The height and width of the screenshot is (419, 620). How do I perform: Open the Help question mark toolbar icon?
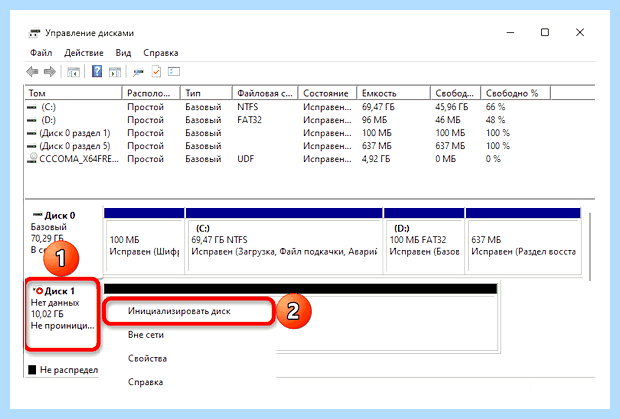point(97,72)
